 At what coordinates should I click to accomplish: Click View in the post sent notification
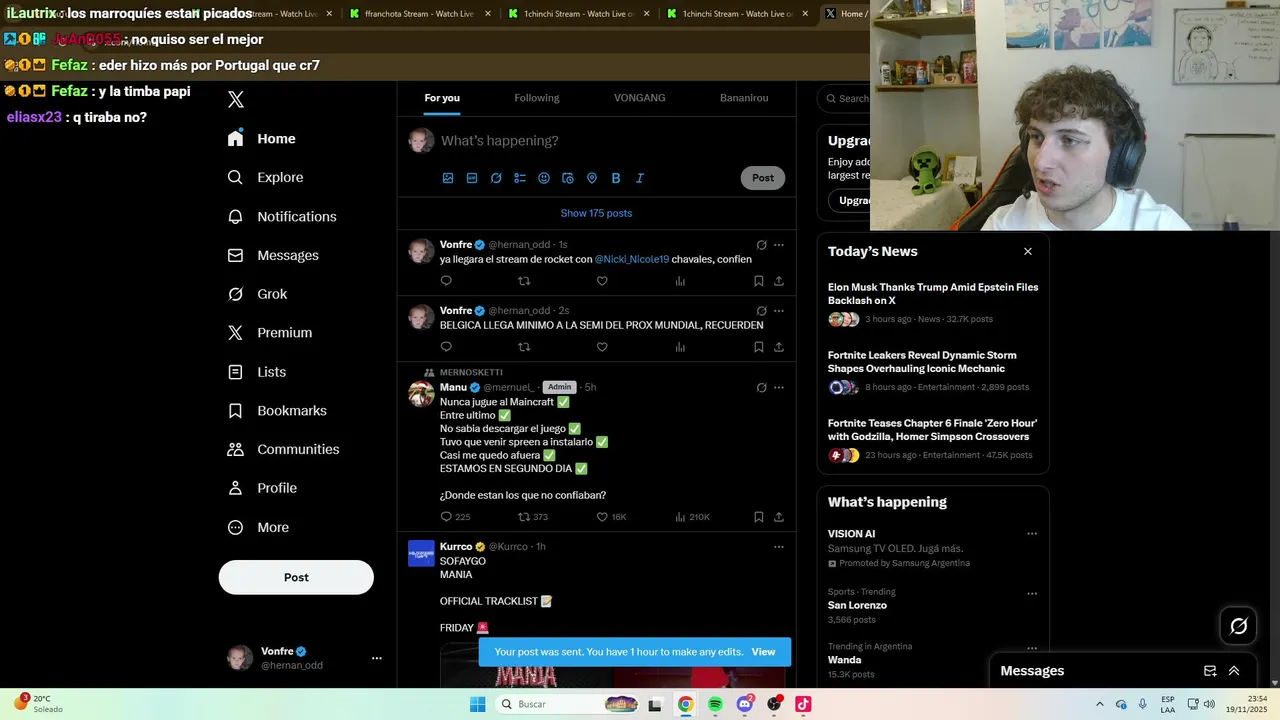point(763,652)
